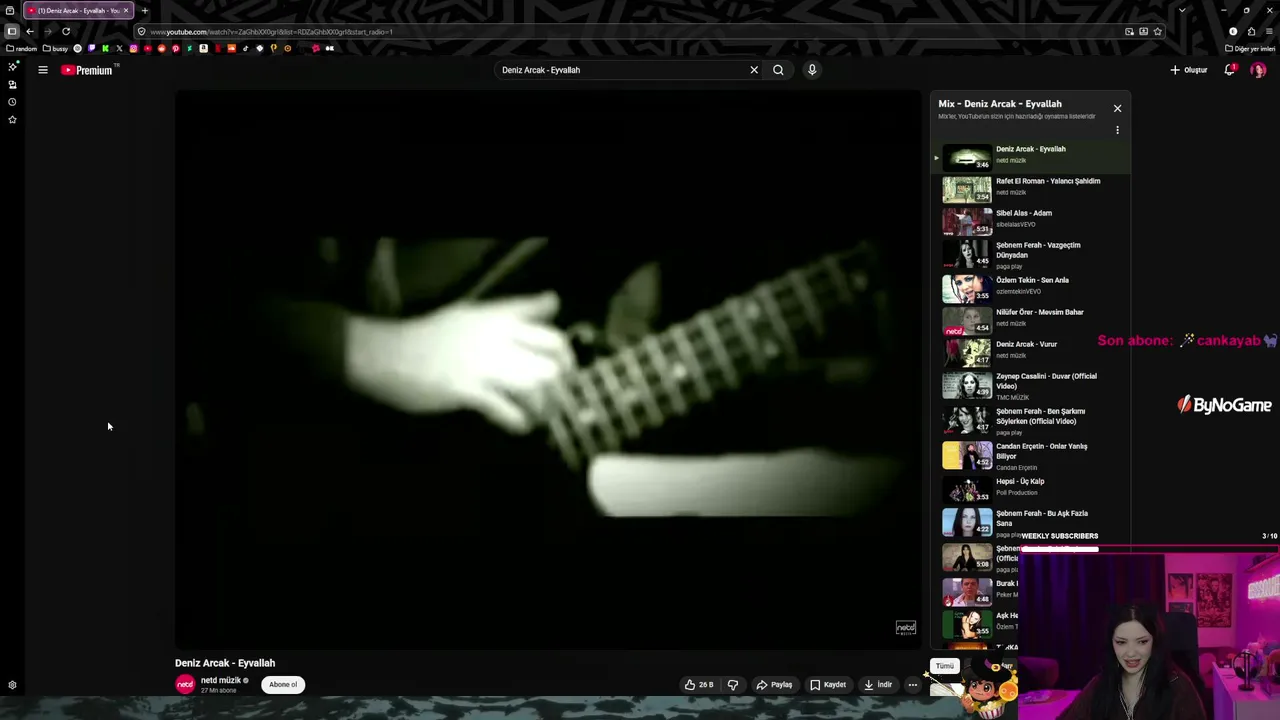
Task: Go to YouTube Premium home logo
Action: click(x=89, y=70)
